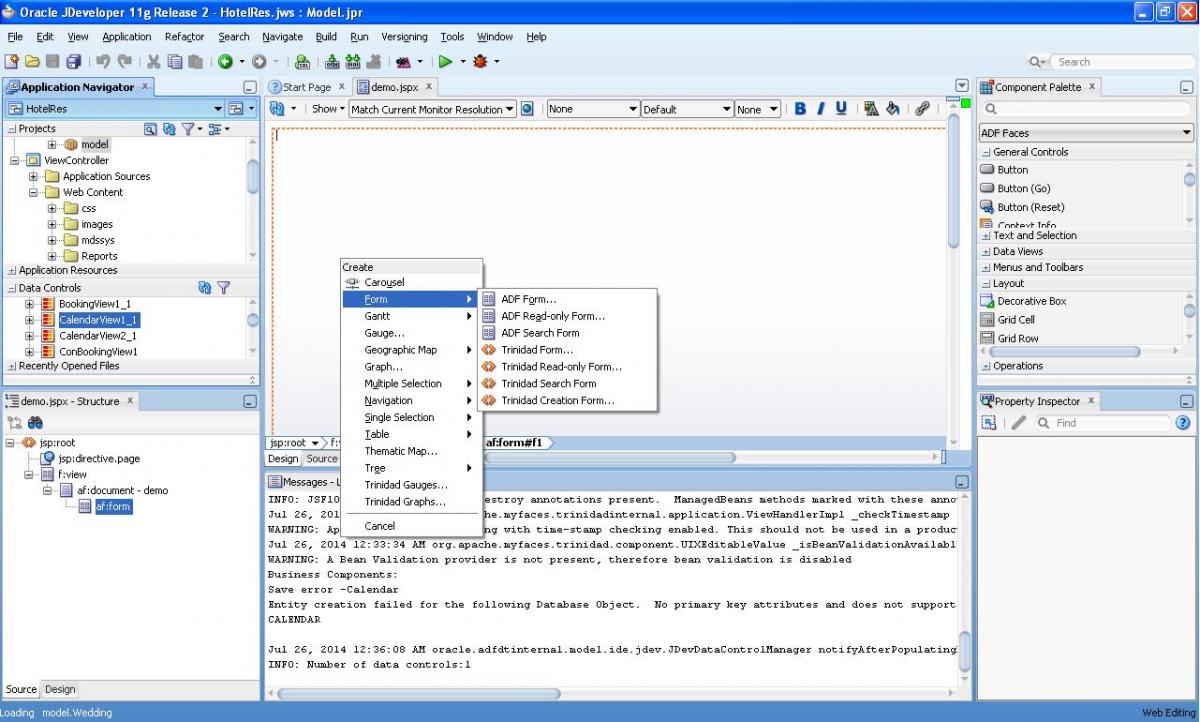Viewport: 1200px width, 722px height.
Task: Refresh the Data Controls panel
Action: click(205, 288)
